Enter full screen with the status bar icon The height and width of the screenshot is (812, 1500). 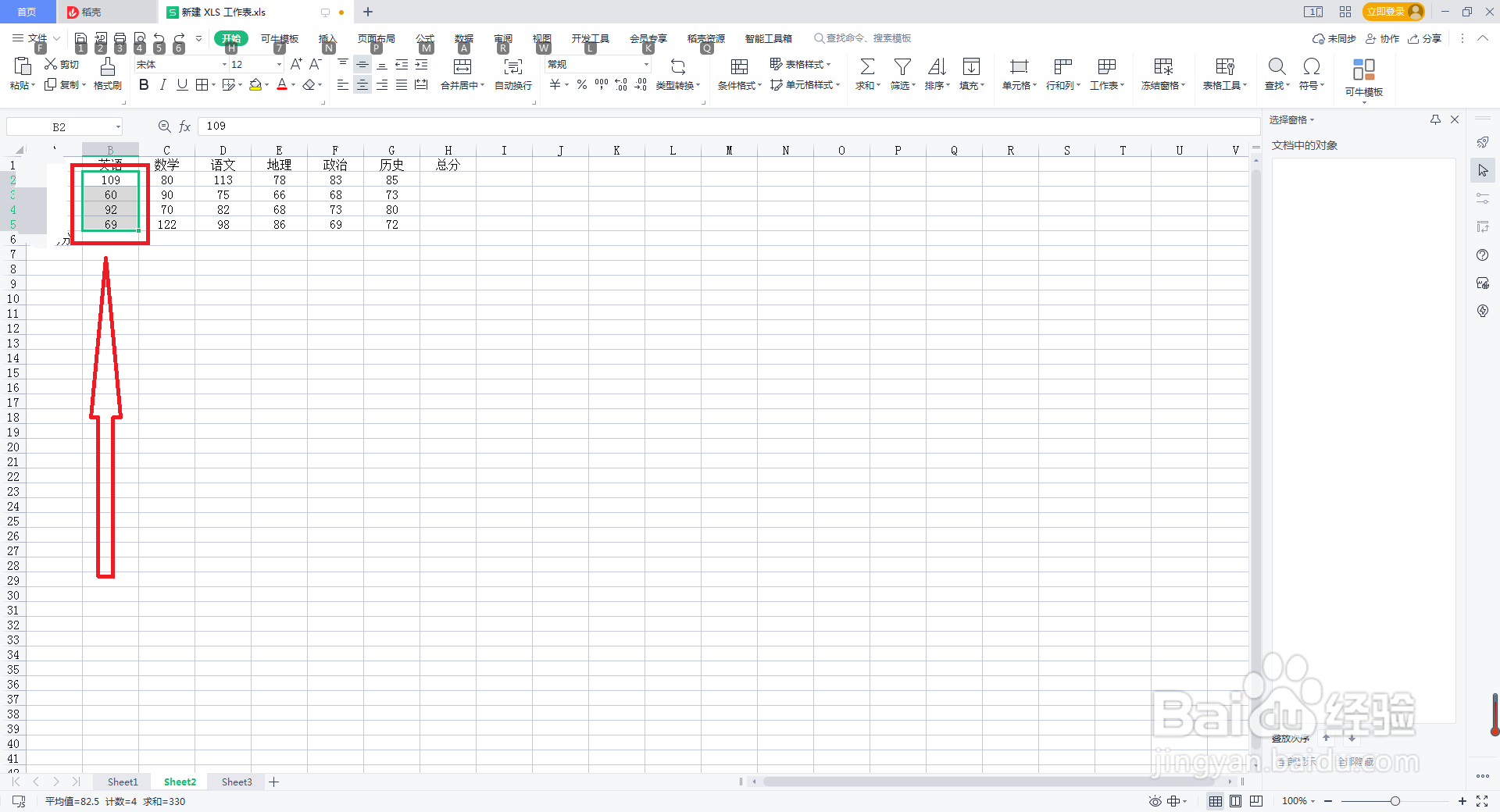tap(1482, 801)
